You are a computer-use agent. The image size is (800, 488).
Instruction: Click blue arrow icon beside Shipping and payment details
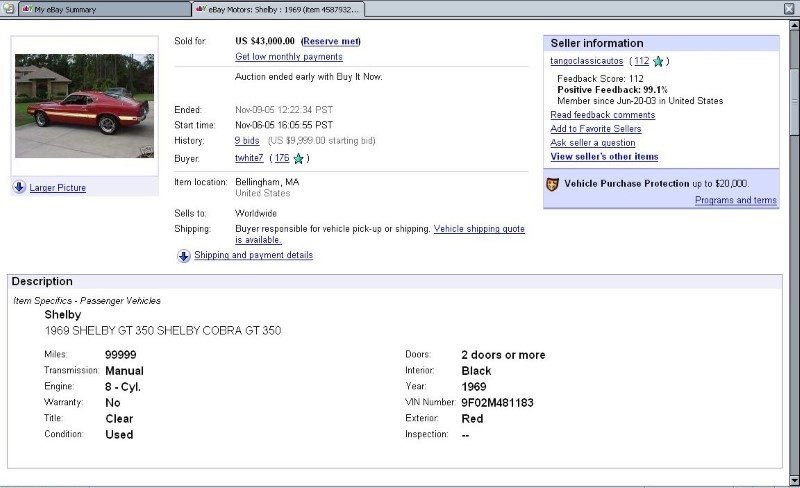click(184, 256)
